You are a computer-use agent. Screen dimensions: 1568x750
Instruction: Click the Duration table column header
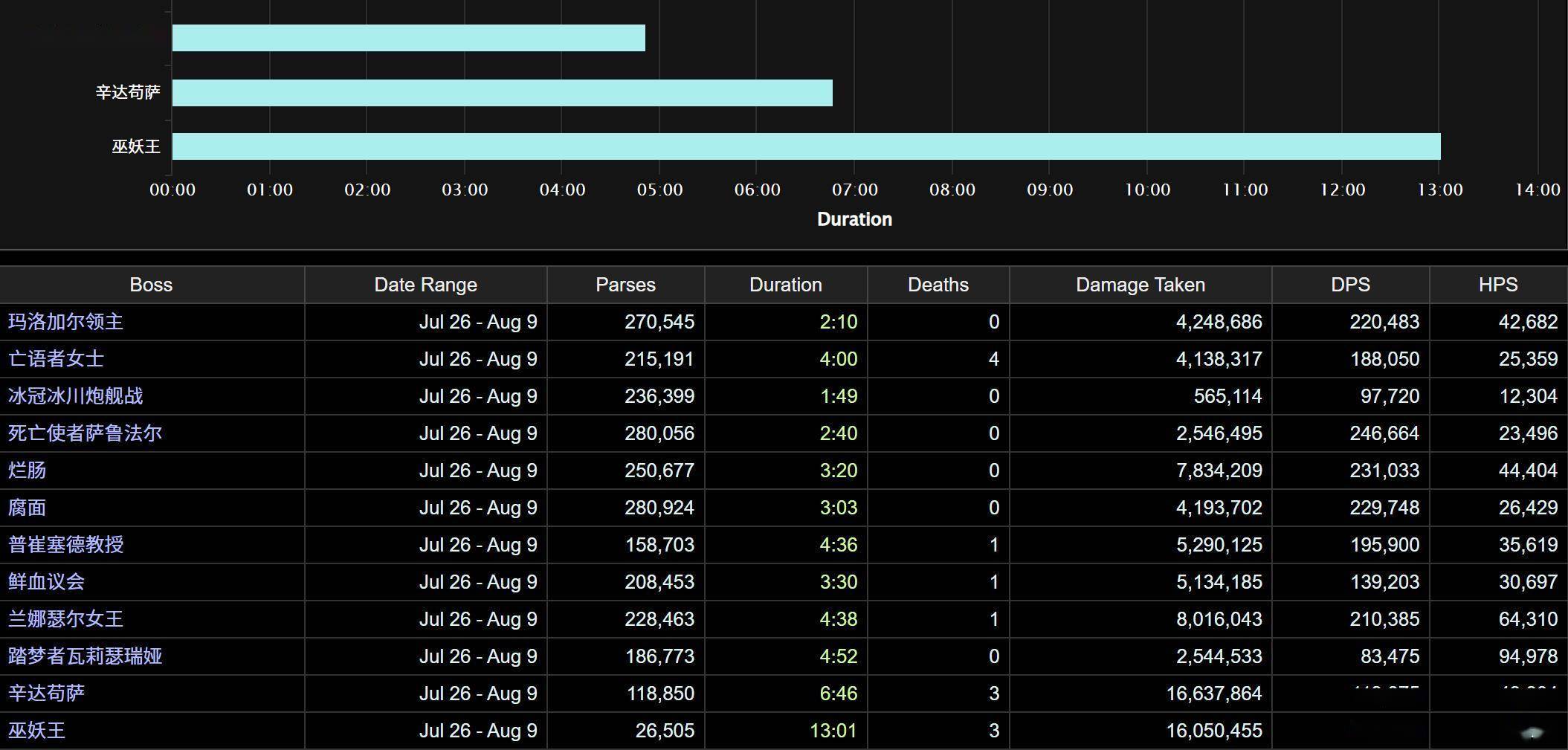[x=785, y=285]
